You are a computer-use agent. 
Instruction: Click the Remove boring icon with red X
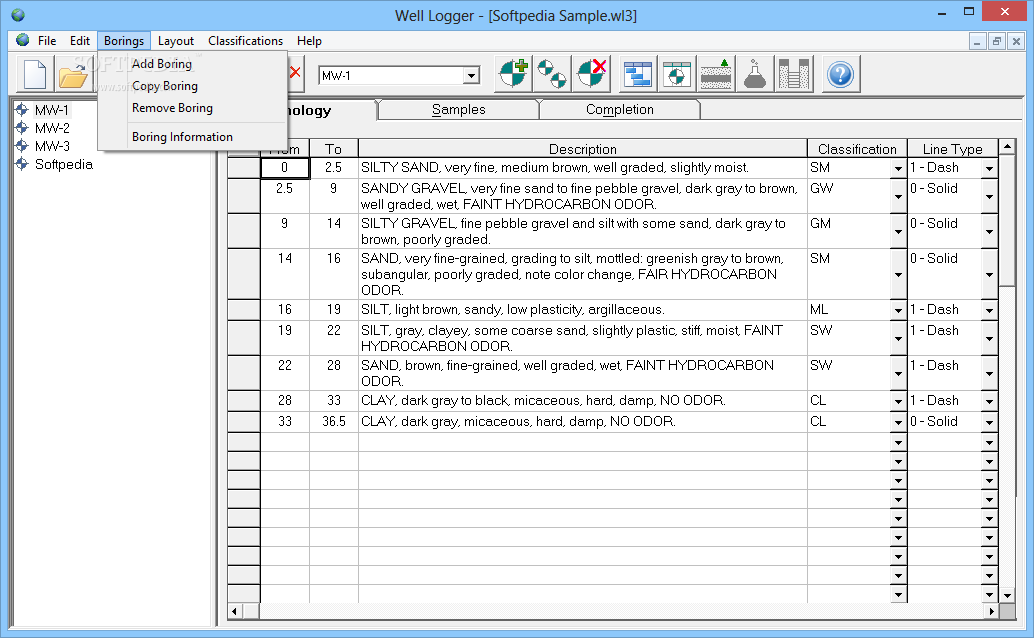click(x=591, y=74)
